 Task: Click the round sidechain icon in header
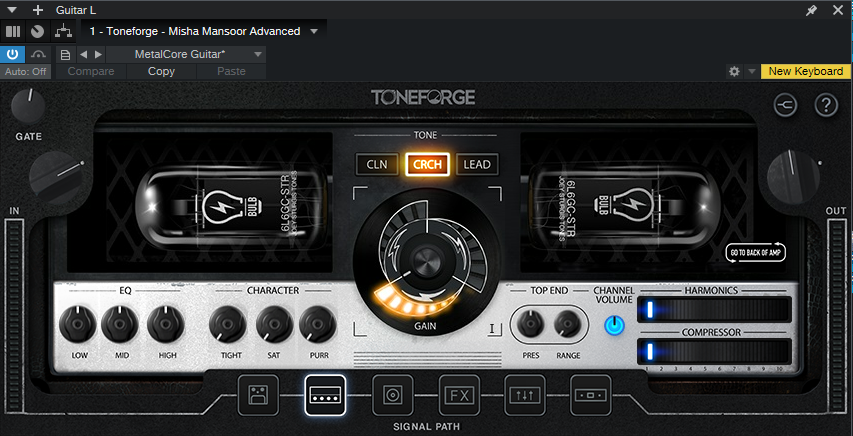pos(37,32)
